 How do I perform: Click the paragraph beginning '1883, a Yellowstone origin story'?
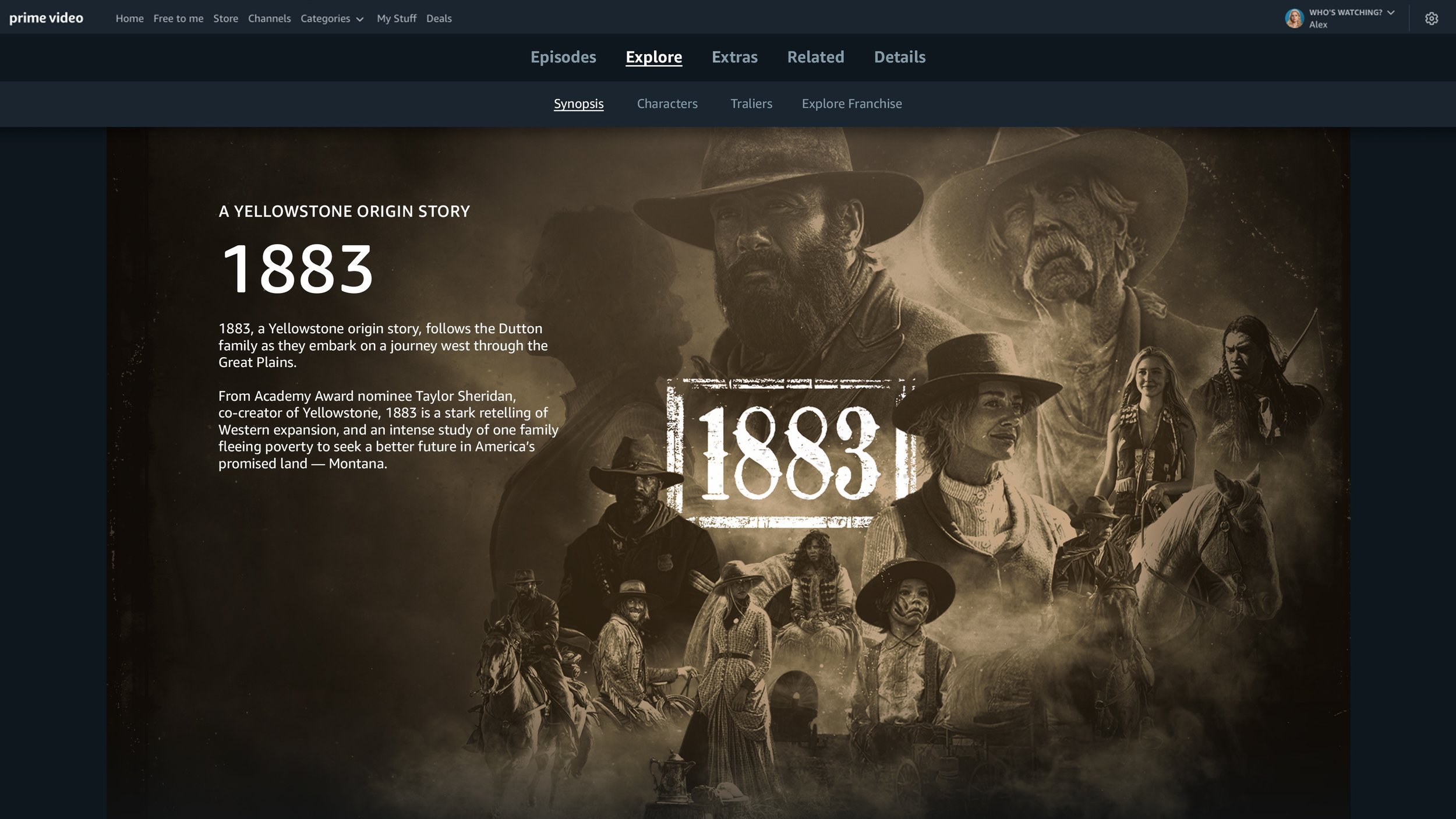coord(383,345)
